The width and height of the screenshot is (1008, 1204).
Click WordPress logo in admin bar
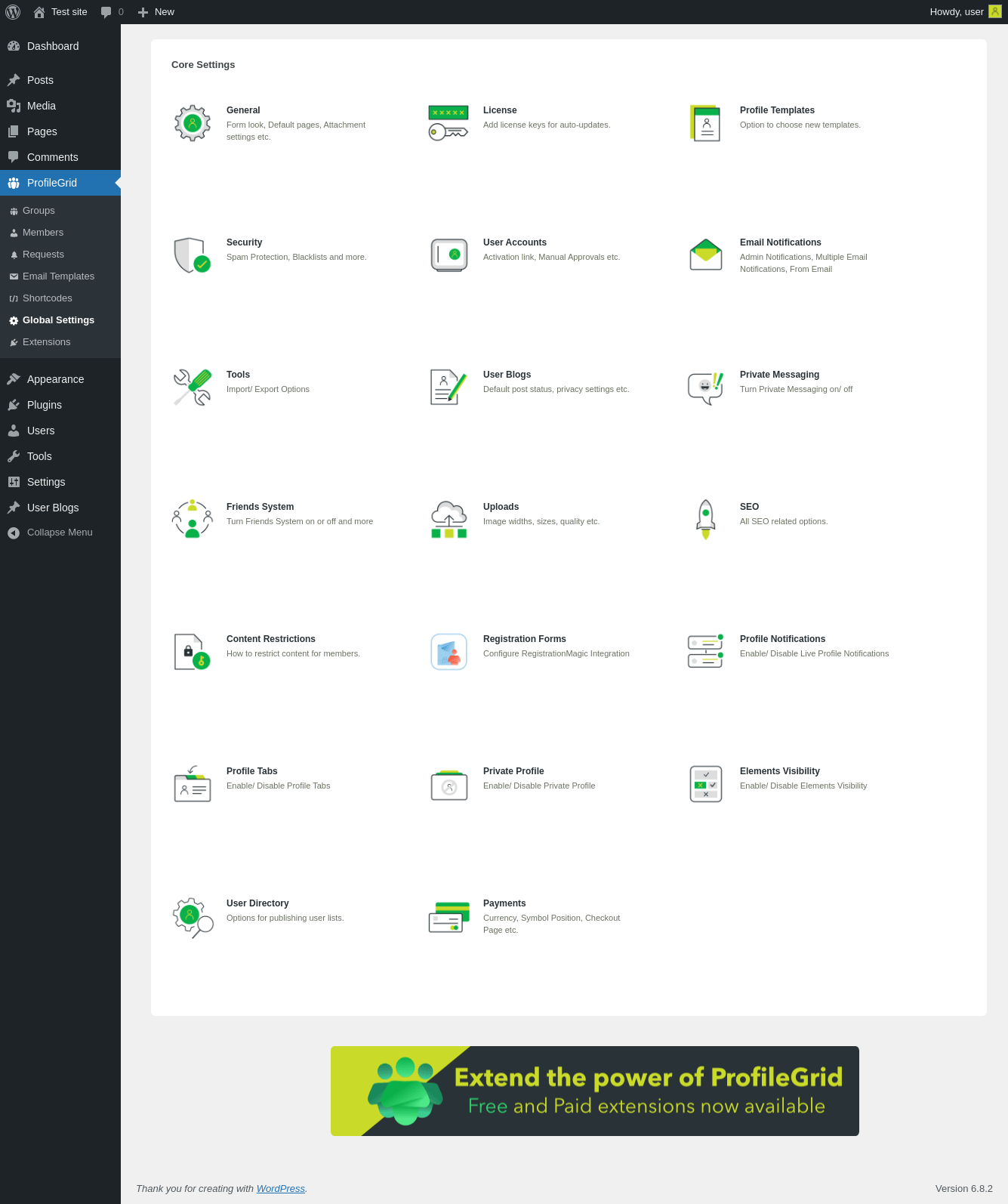coord(13,12)
